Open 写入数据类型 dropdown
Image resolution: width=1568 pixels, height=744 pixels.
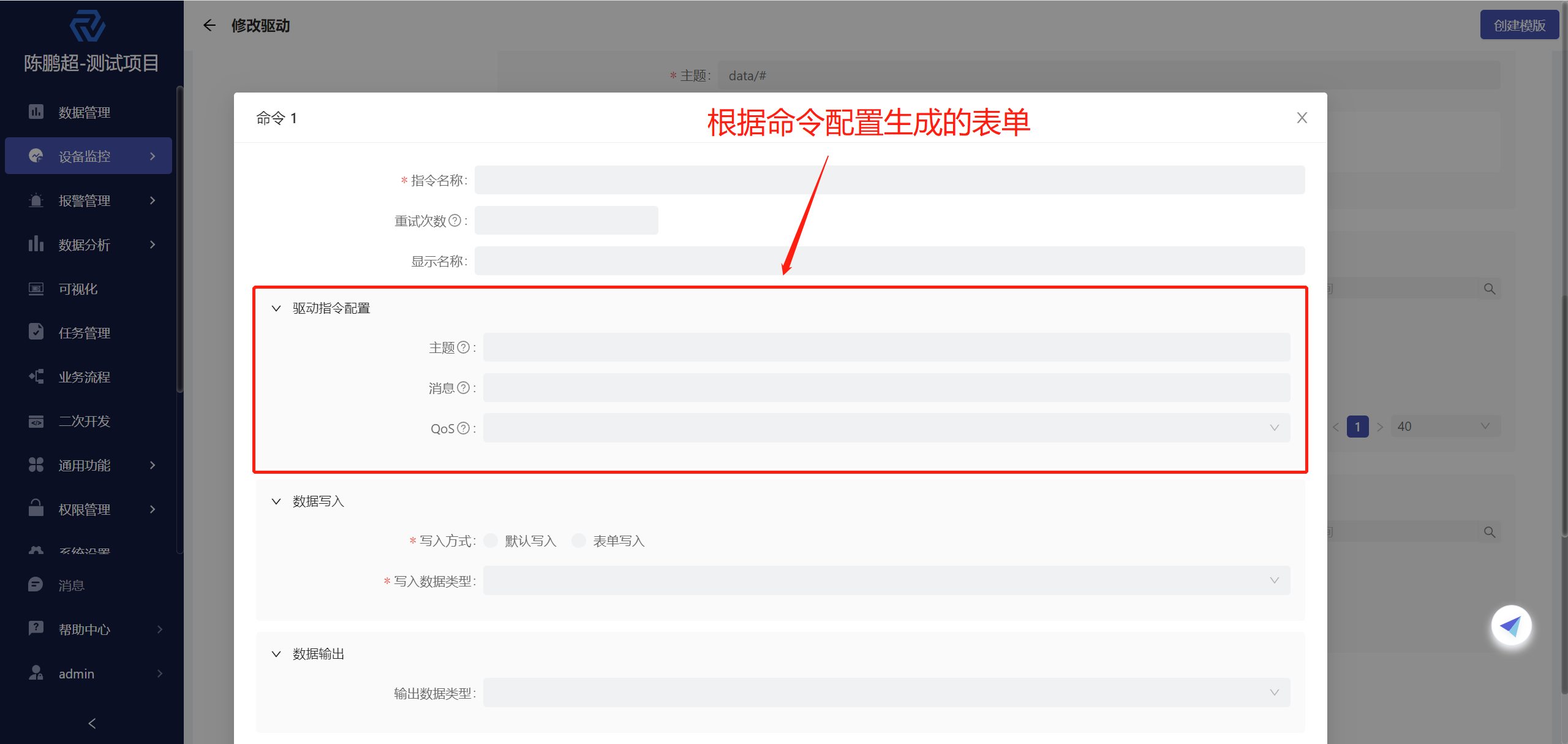885,580
